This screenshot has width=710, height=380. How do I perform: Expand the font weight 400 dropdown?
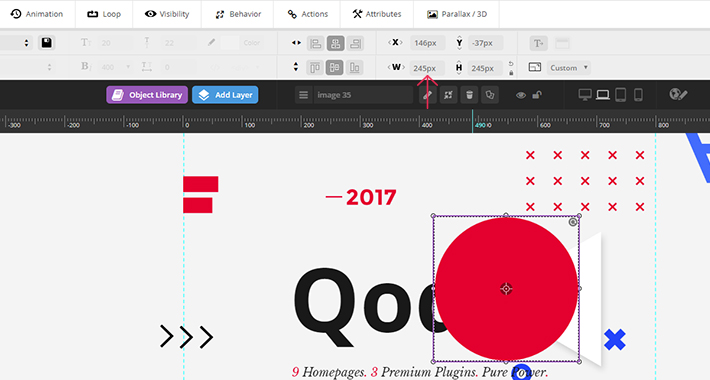point(115,67)
